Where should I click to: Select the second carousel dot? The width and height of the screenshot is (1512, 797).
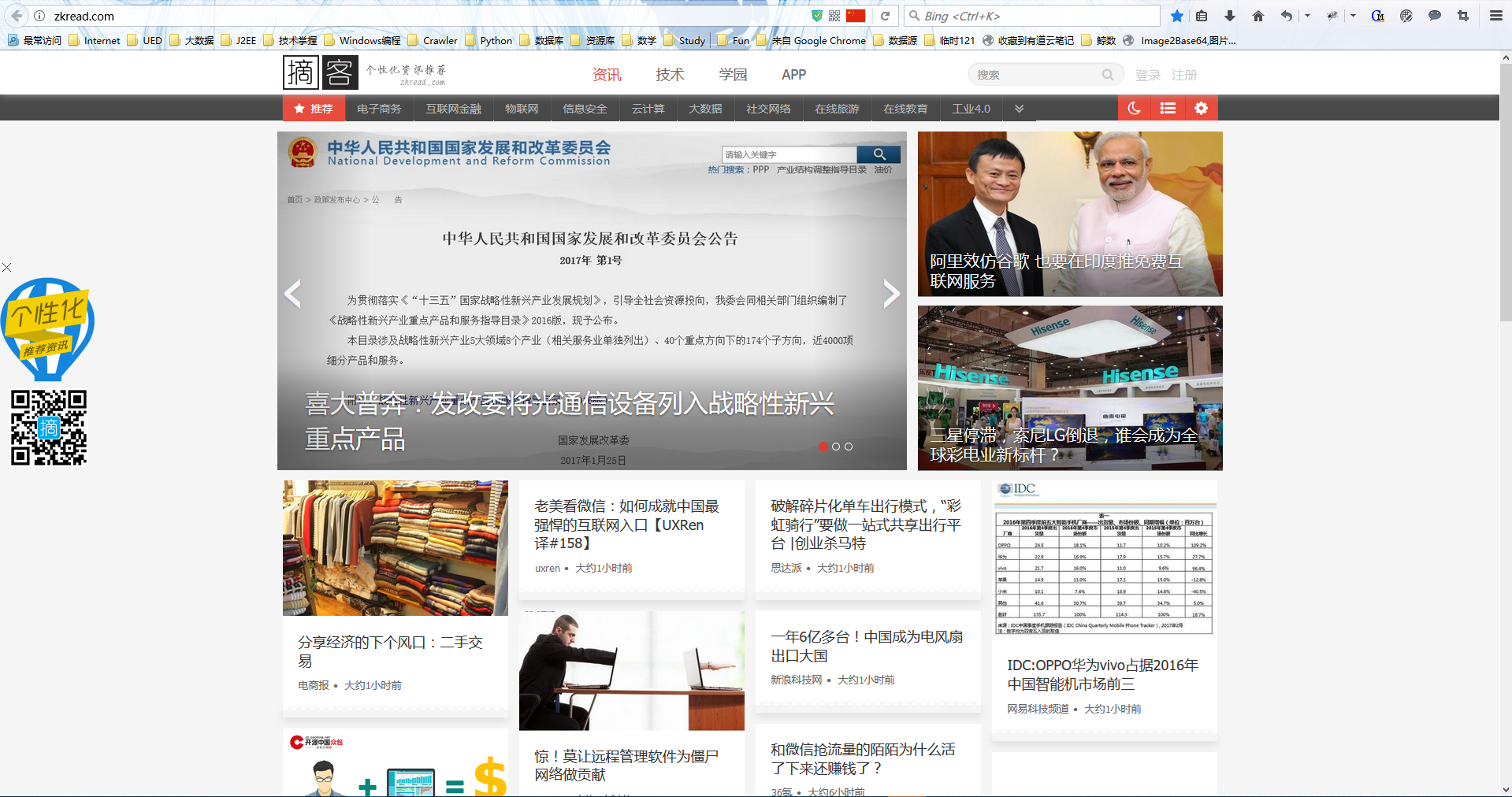click(x=836, y=447)
